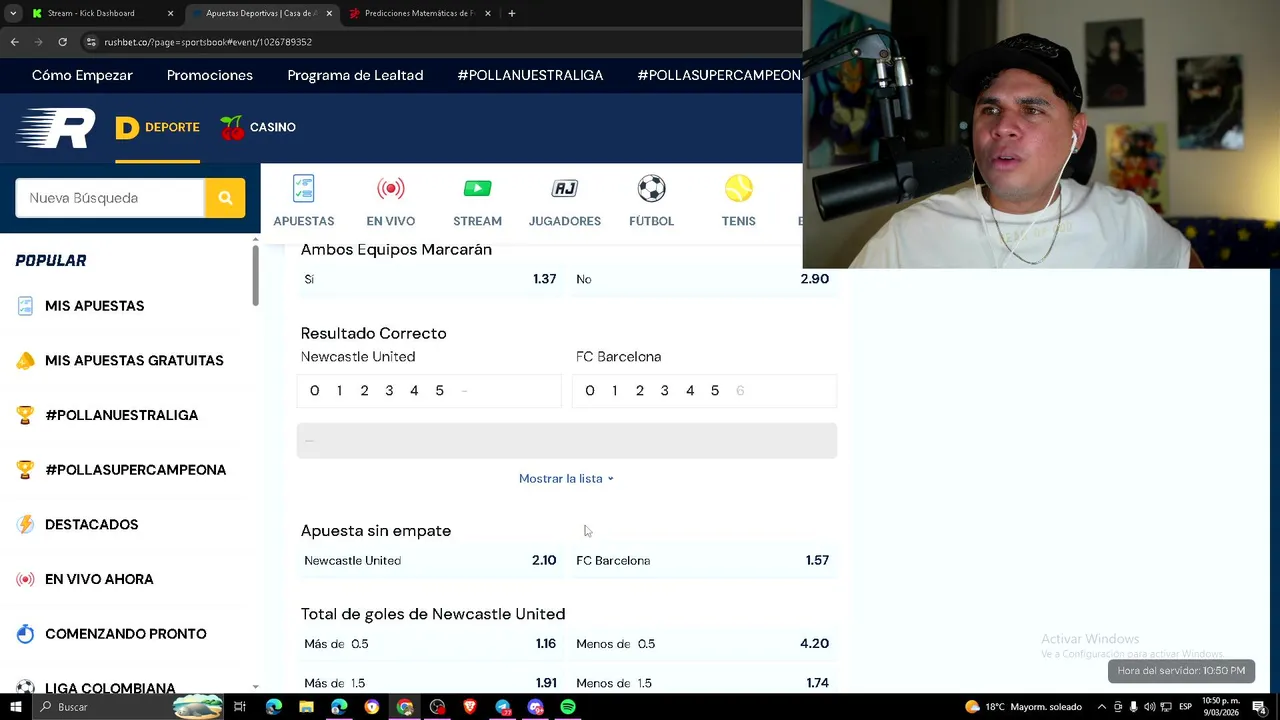Open Mis Apuestas in sidebar
Screen dimensions: 1280x720
(x=94, y=306)
